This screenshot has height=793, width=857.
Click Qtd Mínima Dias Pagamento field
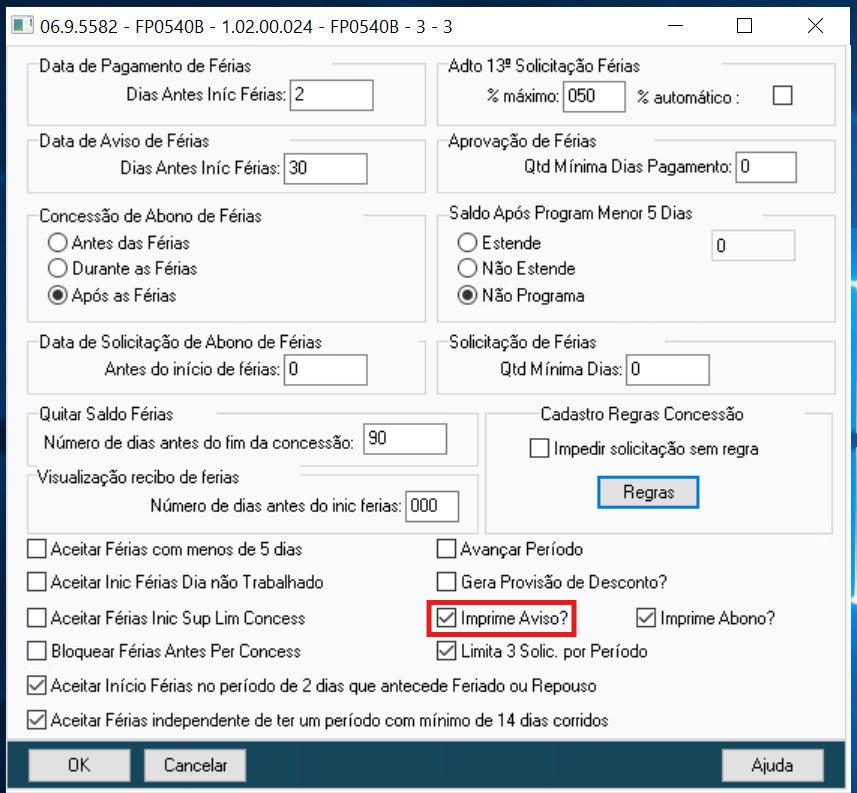pyautogui.click(x=766, y=167)
